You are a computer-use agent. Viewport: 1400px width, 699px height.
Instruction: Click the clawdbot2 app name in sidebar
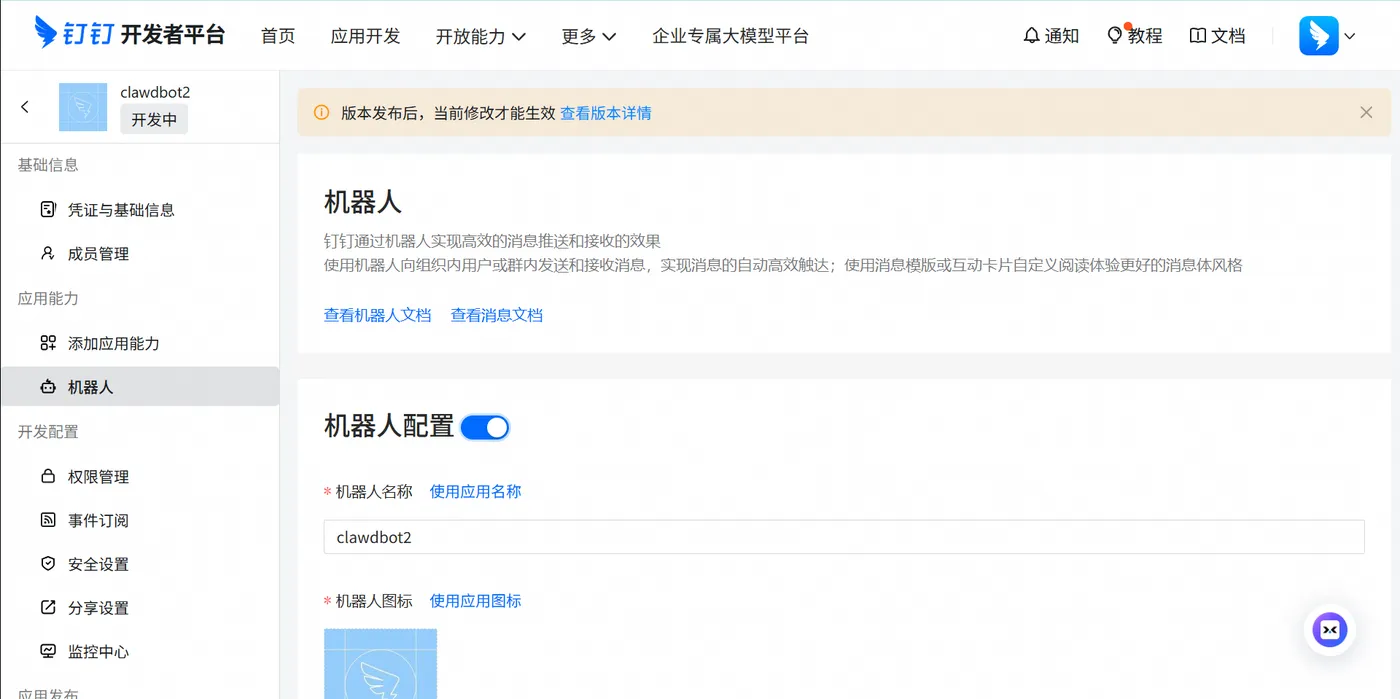155,92
